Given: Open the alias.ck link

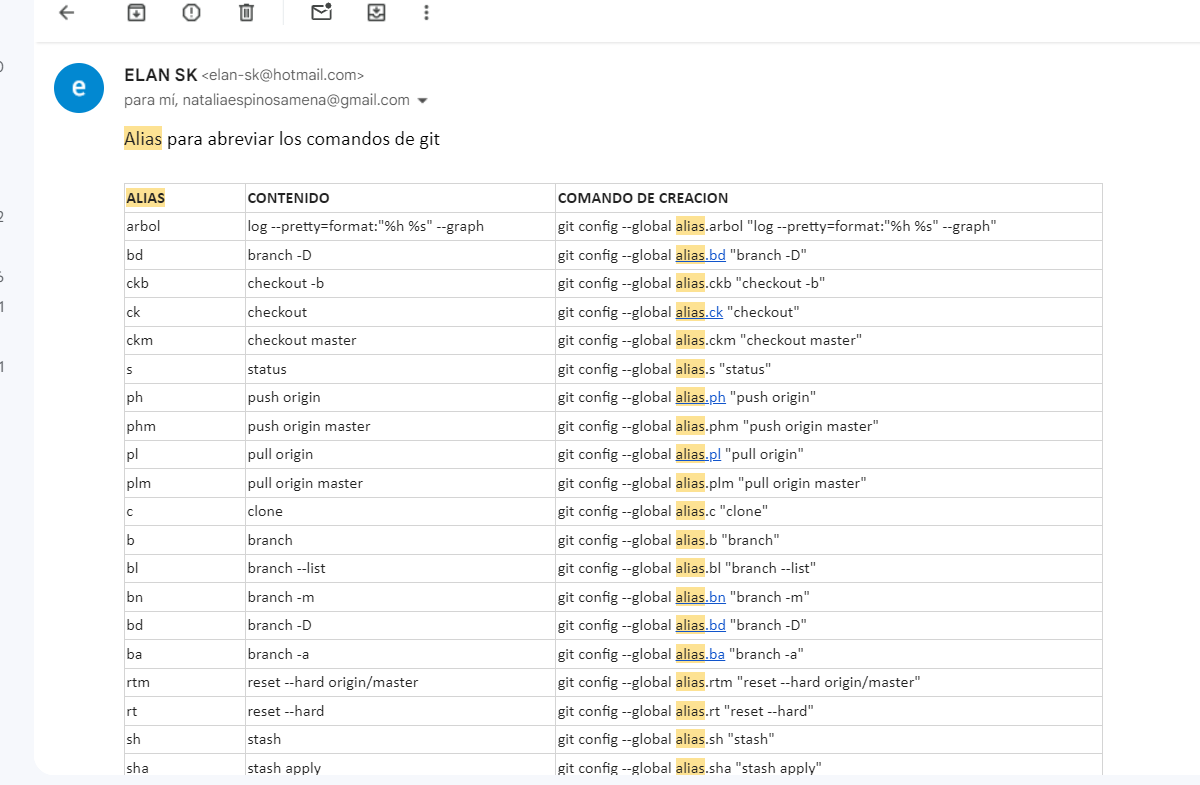Looking at the screenshot, I should [700, 312].
